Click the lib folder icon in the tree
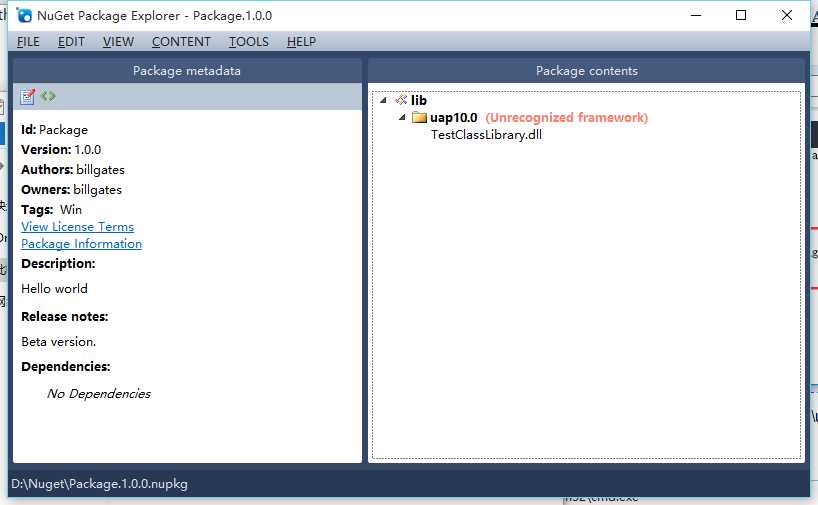This screenshot has width=818, height=505. (x=400, y=100)
